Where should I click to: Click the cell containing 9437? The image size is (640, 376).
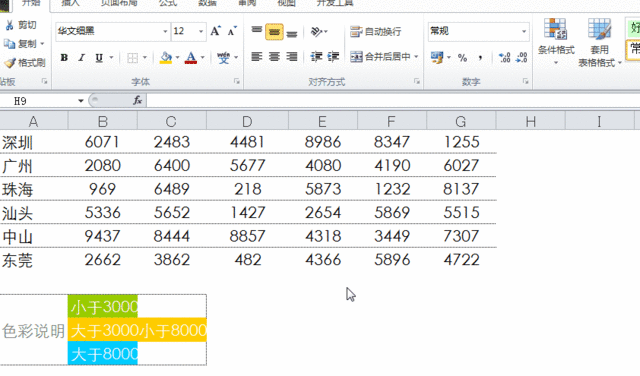click(x=102, y=236)
